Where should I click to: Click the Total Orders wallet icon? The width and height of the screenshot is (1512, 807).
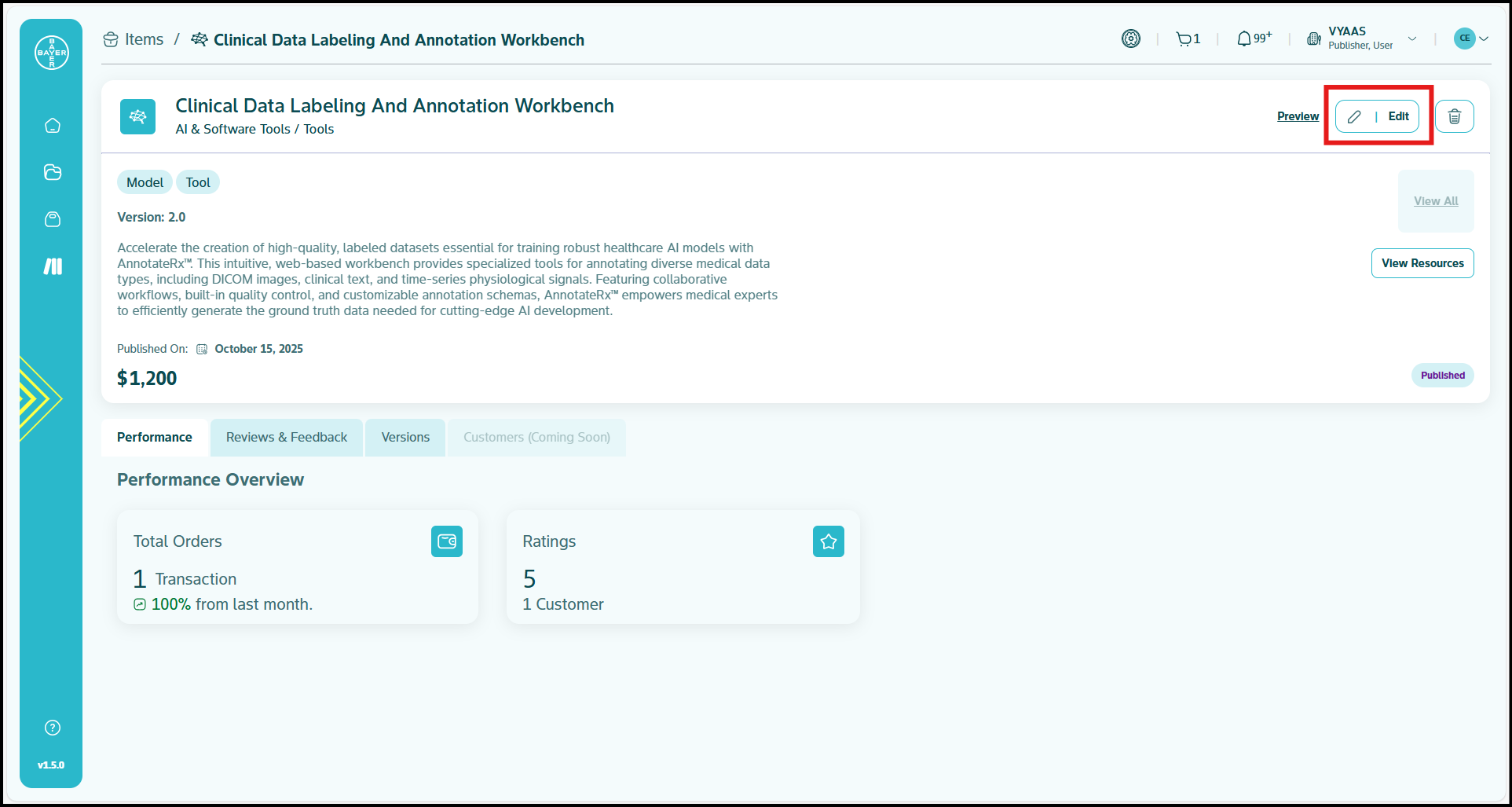[446, 541]
